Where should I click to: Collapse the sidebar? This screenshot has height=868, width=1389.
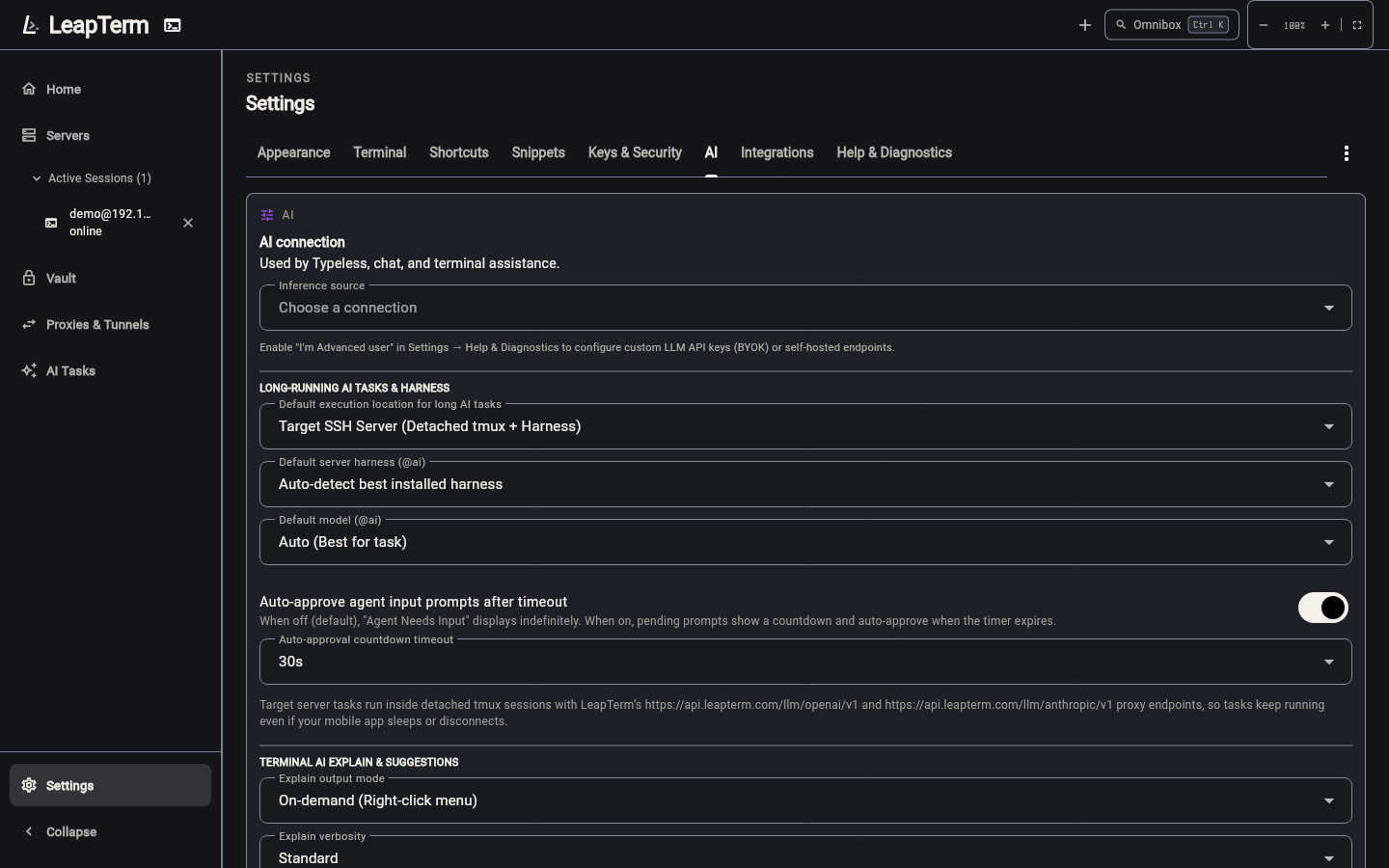(110, 831)
